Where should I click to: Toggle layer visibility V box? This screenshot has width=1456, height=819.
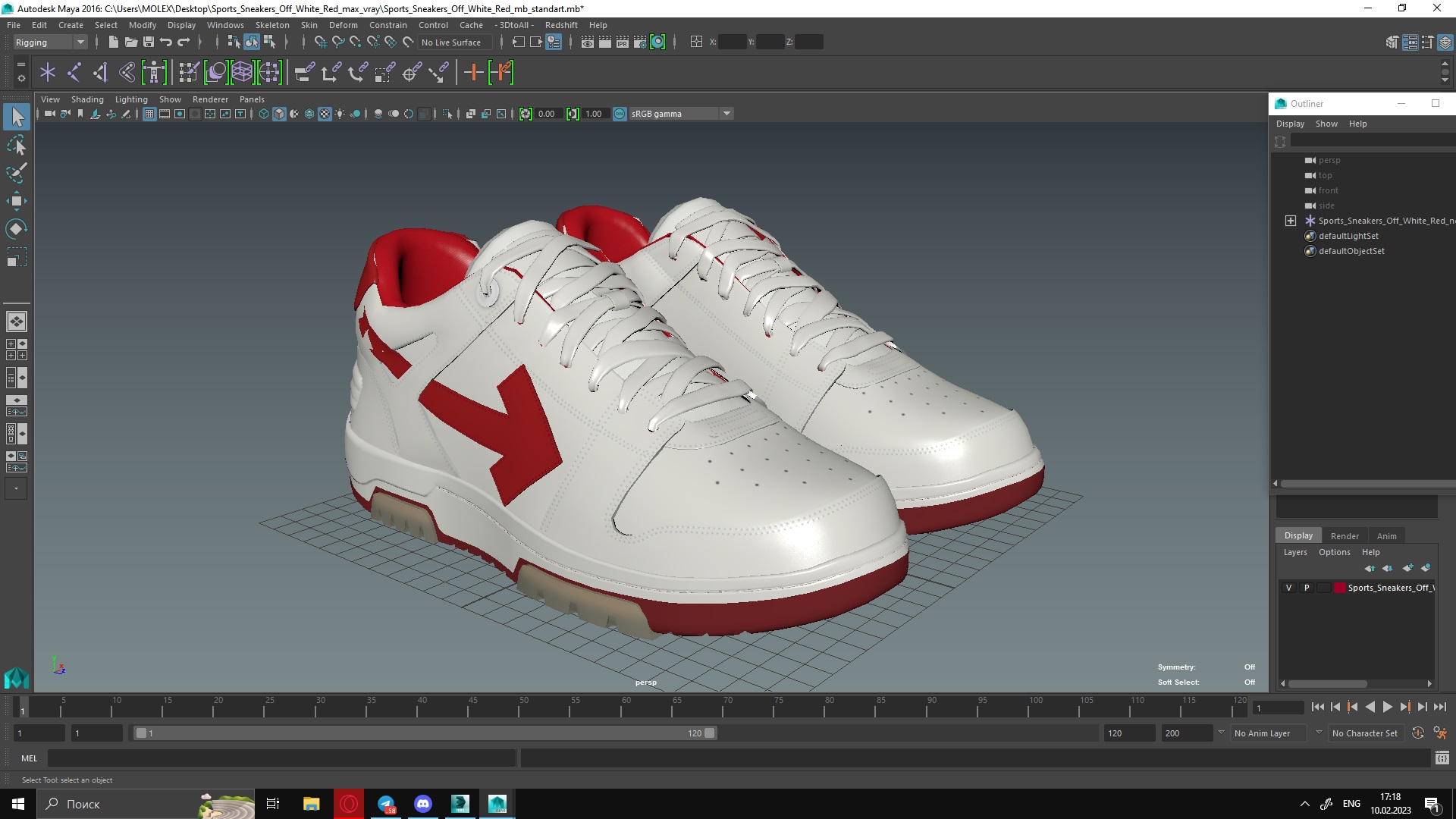[x=1288, y=588]
